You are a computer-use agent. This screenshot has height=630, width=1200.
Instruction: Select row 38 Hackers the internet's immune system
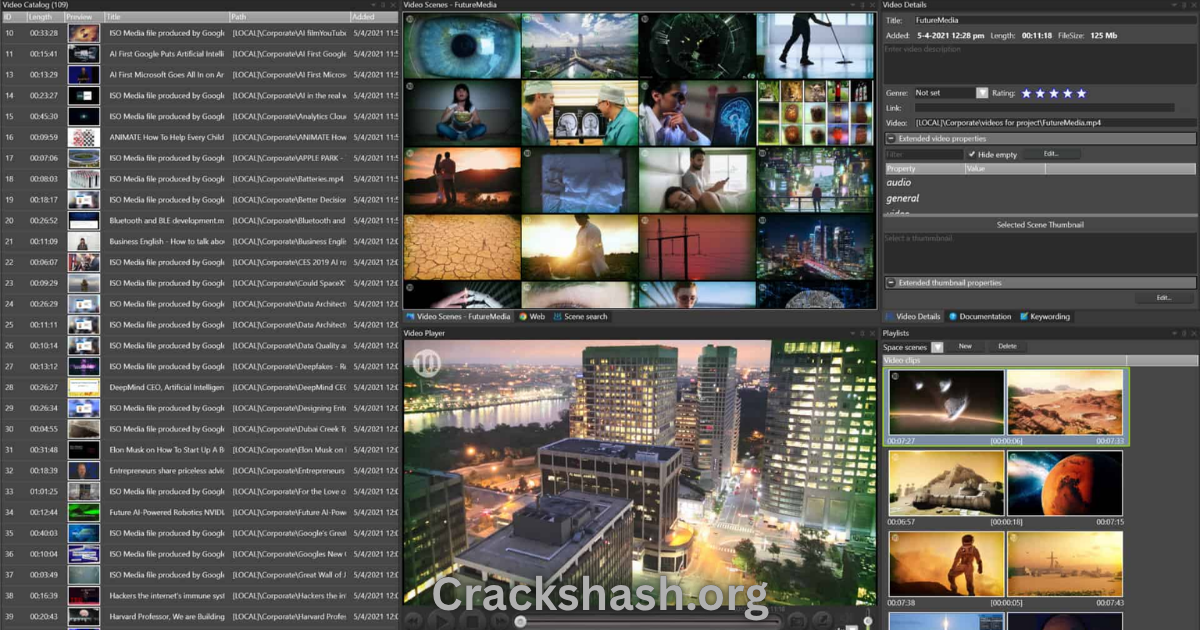(200, 596)
